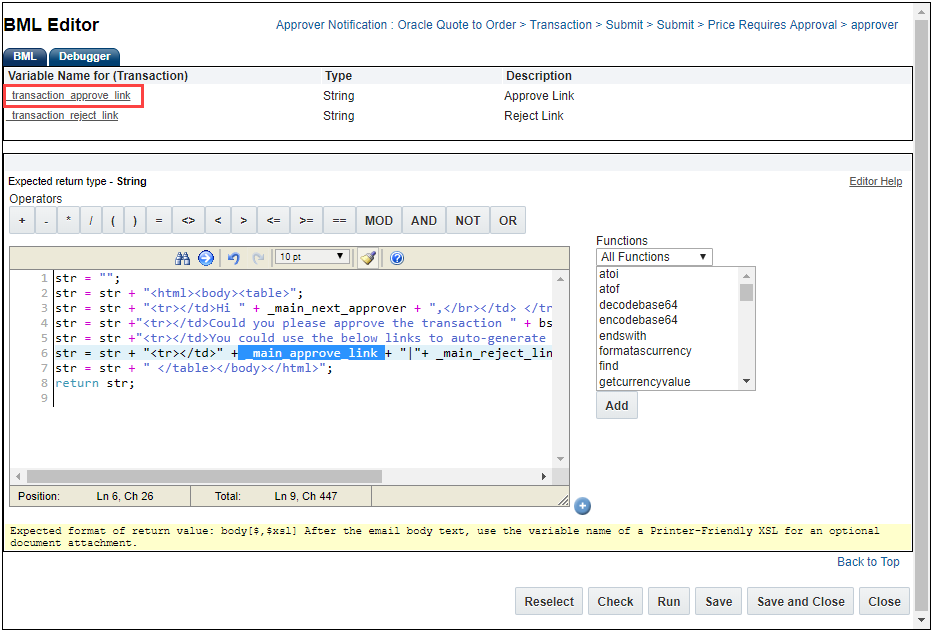Insert the not-equal operator <>
Viewport: 933px width, 632px height.
(188, 220)
